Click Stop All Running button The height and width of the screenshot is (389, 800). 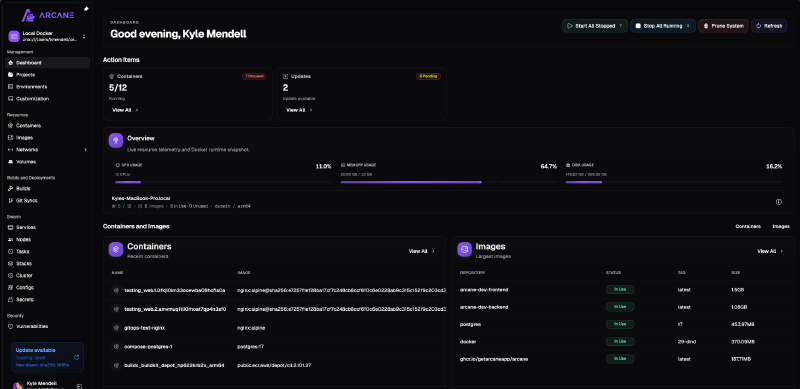pos(663,26)
